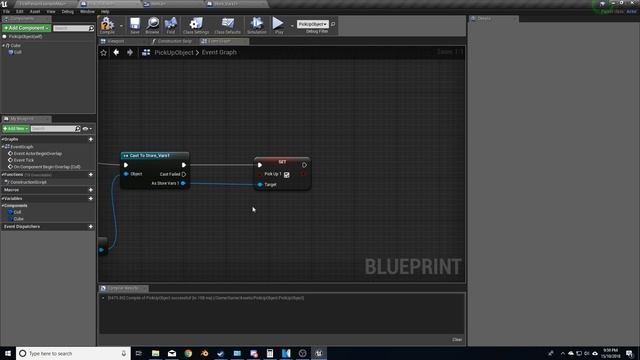The height and width of the screenshot is (360, 640).
Task: Collapse the Cube component in Components tree
Action: [x=4, y=46]
